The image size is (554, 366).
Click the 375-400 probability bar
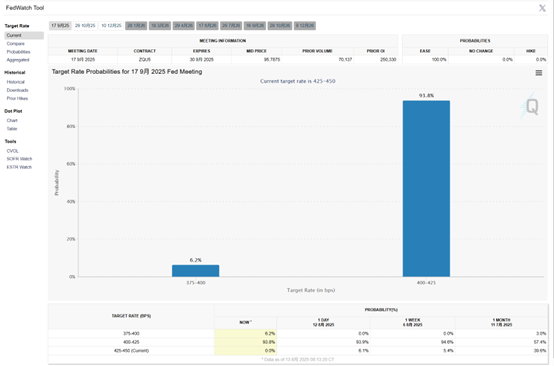[x=195, y=271]
